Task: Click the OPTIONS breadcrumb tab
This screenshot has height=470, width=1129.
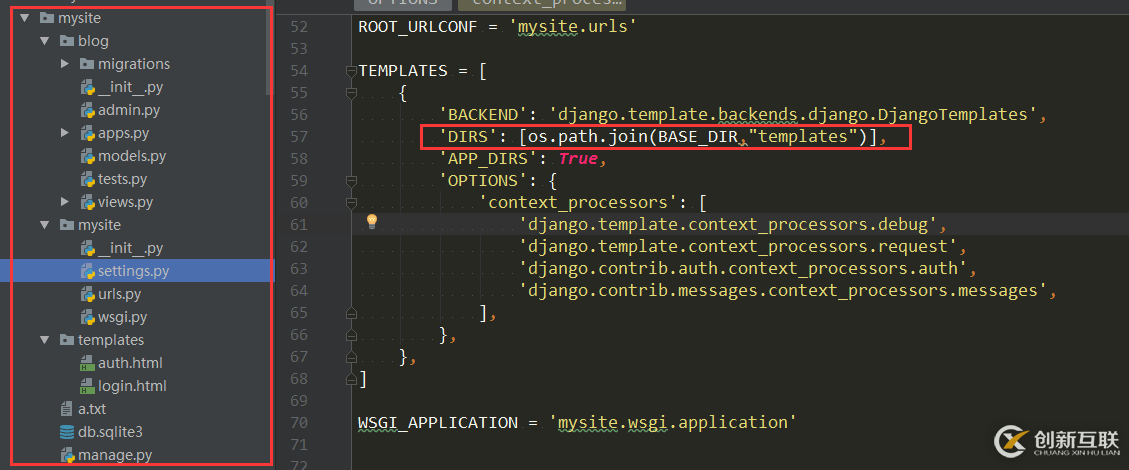Action: 403,4
